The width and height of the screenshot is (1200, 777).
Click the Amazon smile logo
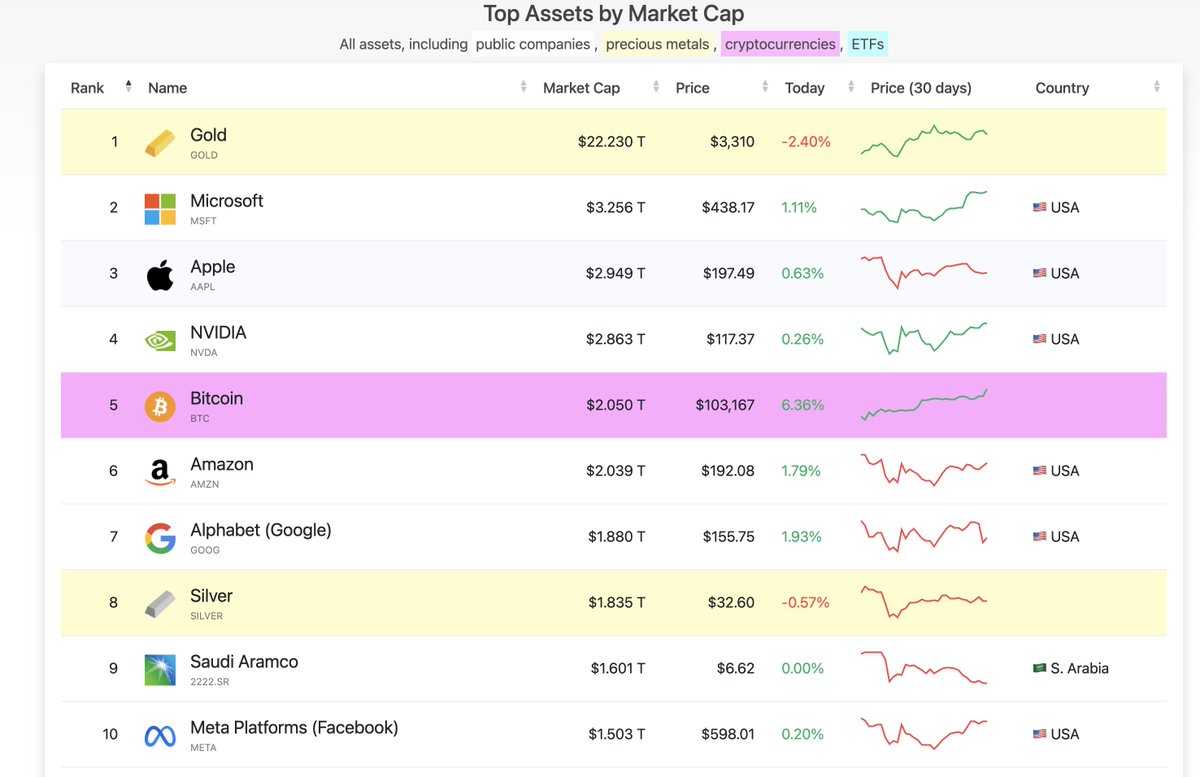click(159, 471)
